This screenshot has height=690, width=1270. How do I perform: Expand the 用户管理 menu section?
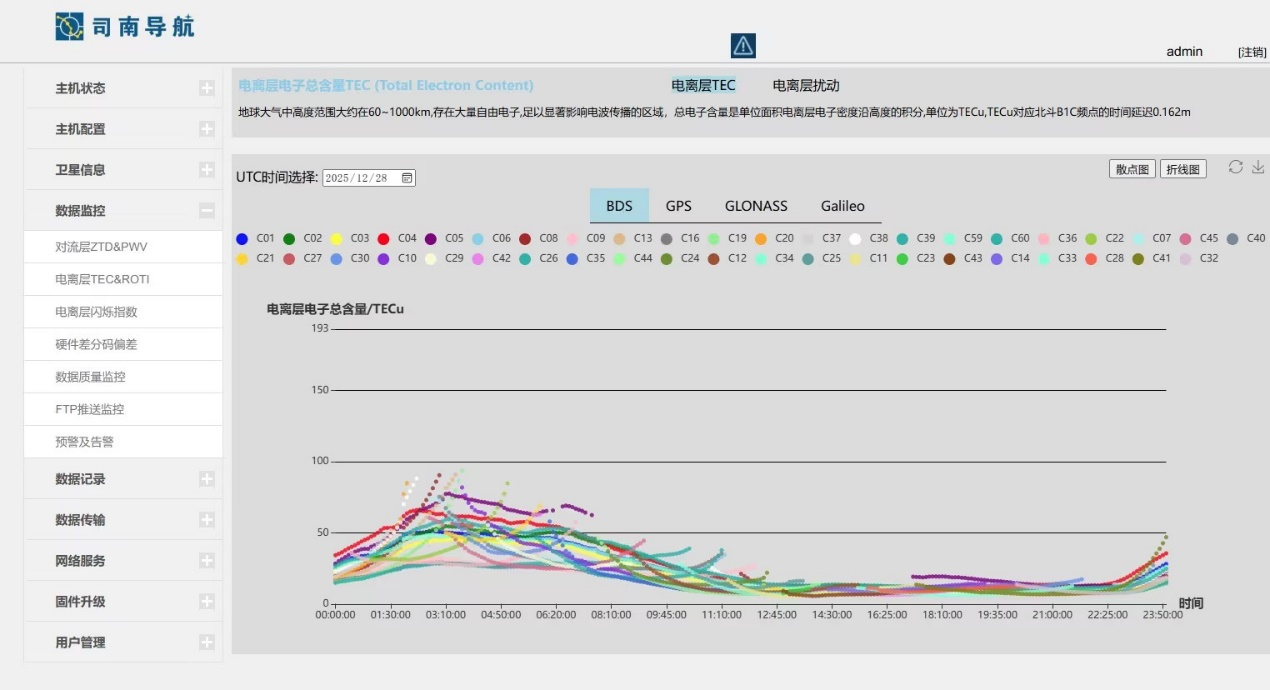point(207,643)
